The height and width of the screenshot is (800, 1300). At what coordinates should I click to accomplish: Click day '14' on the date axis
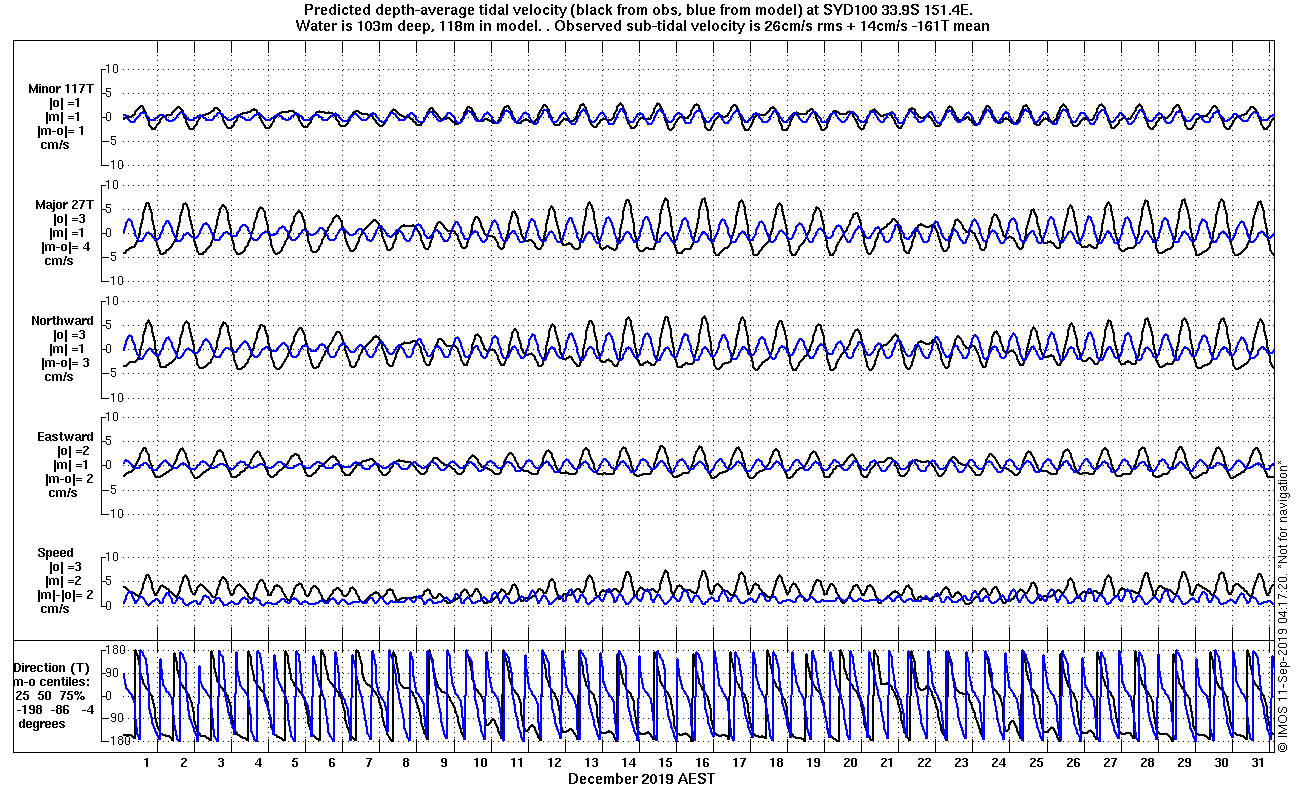tap(628, 763)
